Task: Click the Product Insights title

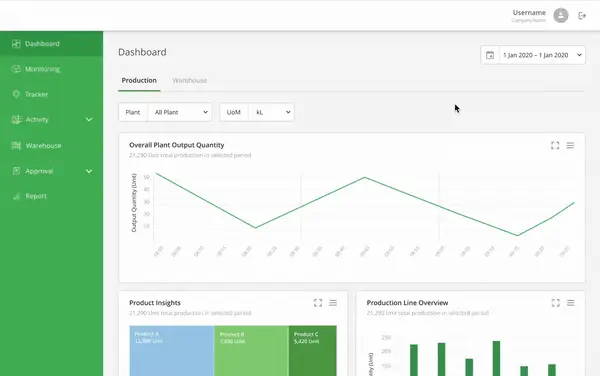Action: [x=155, y=303]
